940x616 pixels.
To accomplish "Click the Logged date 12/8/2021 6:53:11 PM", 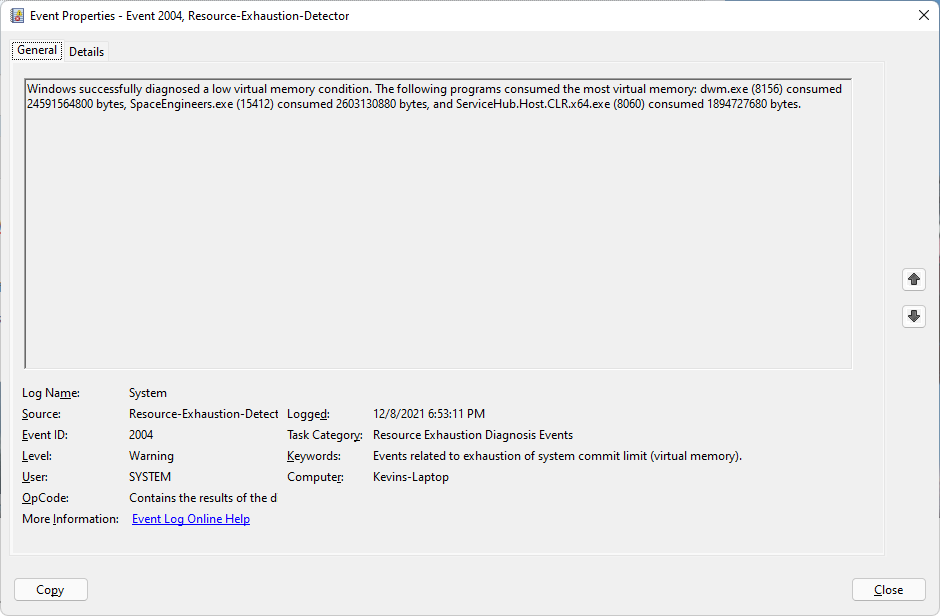I will pos(429,414).
